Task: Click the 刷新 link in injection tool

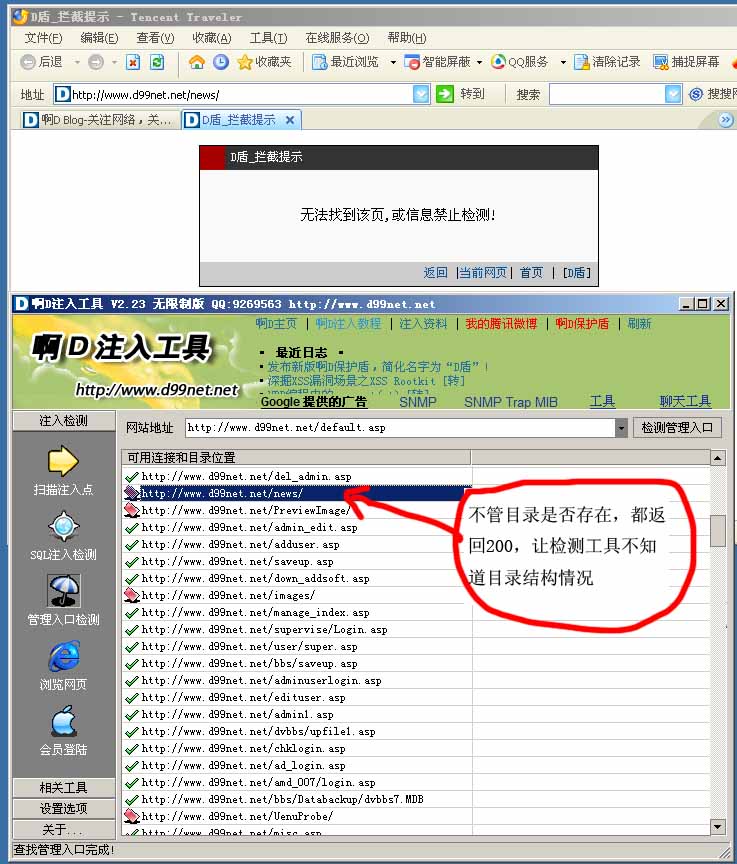Action: (640, 323)
